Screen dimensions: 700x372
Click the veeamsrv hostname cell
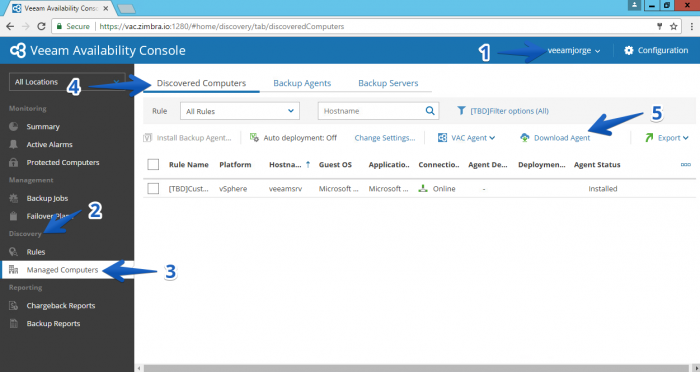point(285,188)
